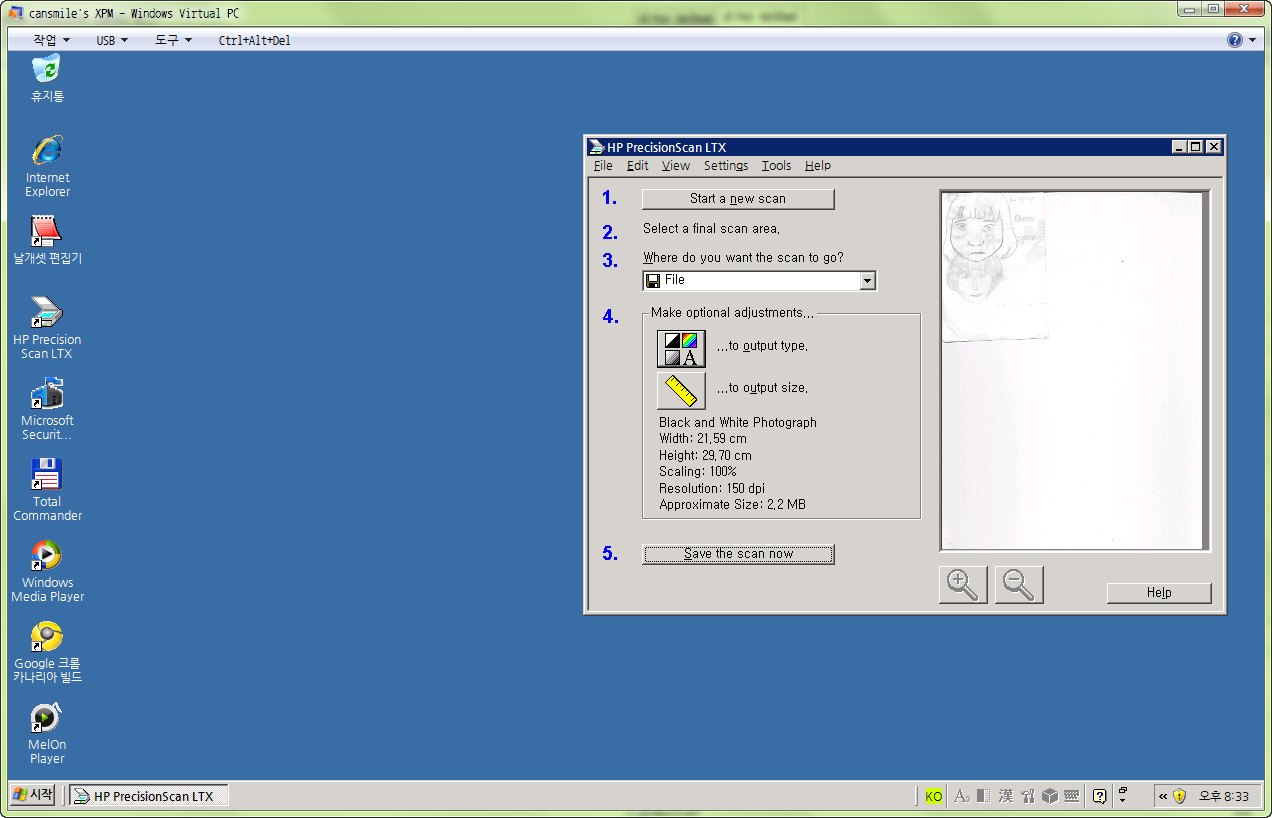This screenshot has width=1272, height=818.
Task: Click the 시작 Start button
Action: click(33, 795)
